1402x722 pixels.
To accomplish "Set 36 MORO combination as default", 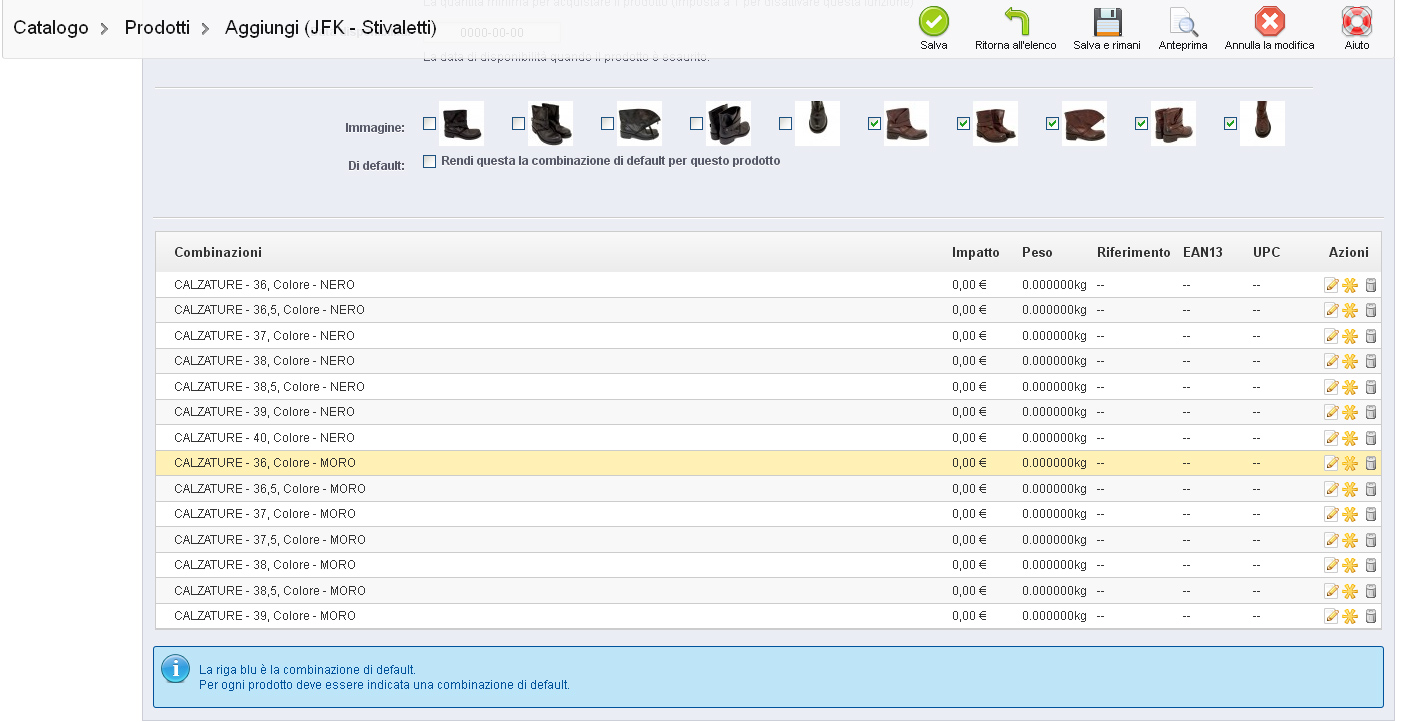I will point(1350,463).
